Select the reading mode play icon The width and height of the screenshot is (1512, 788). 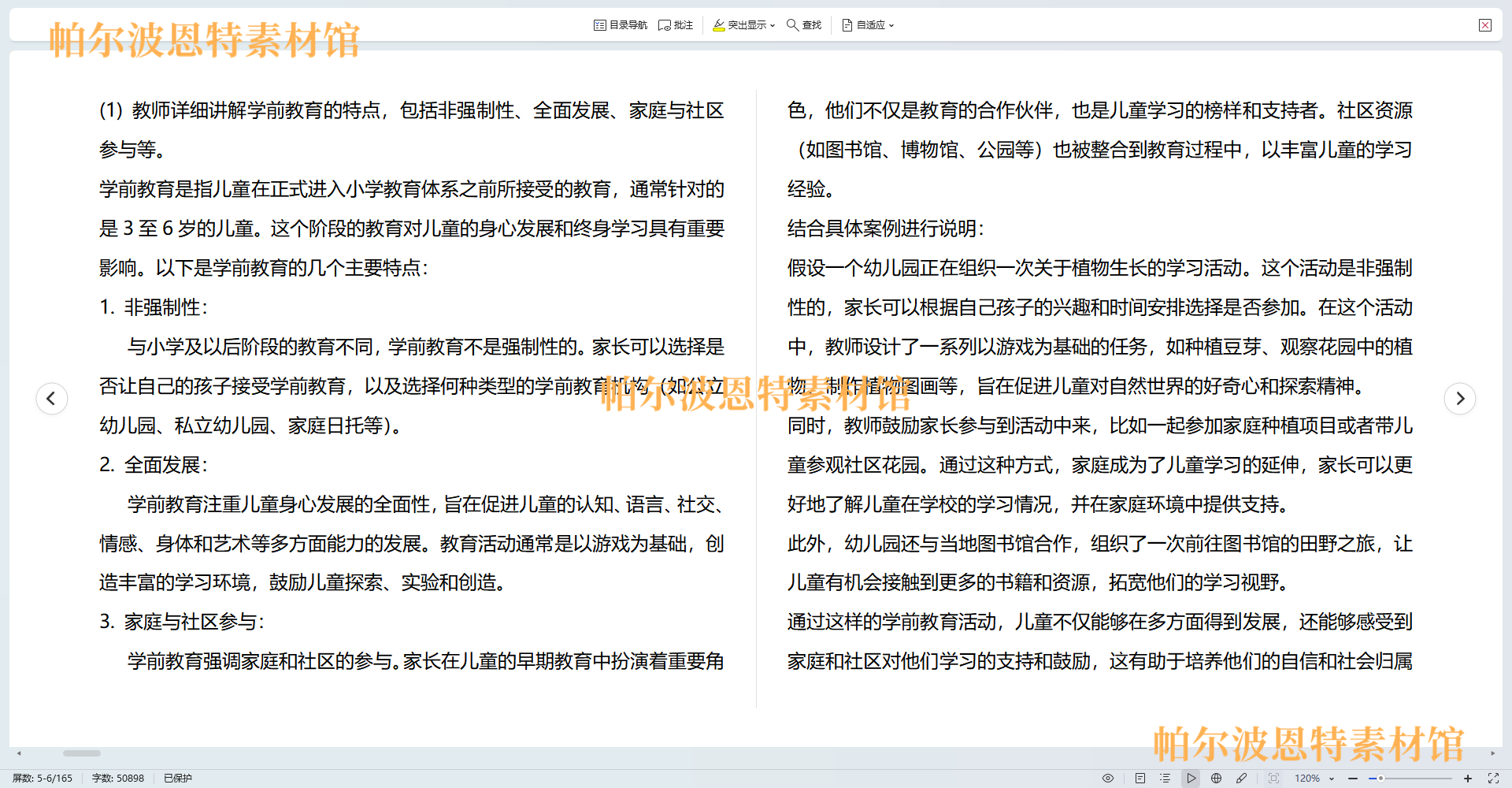click(x=1191, y=778)
